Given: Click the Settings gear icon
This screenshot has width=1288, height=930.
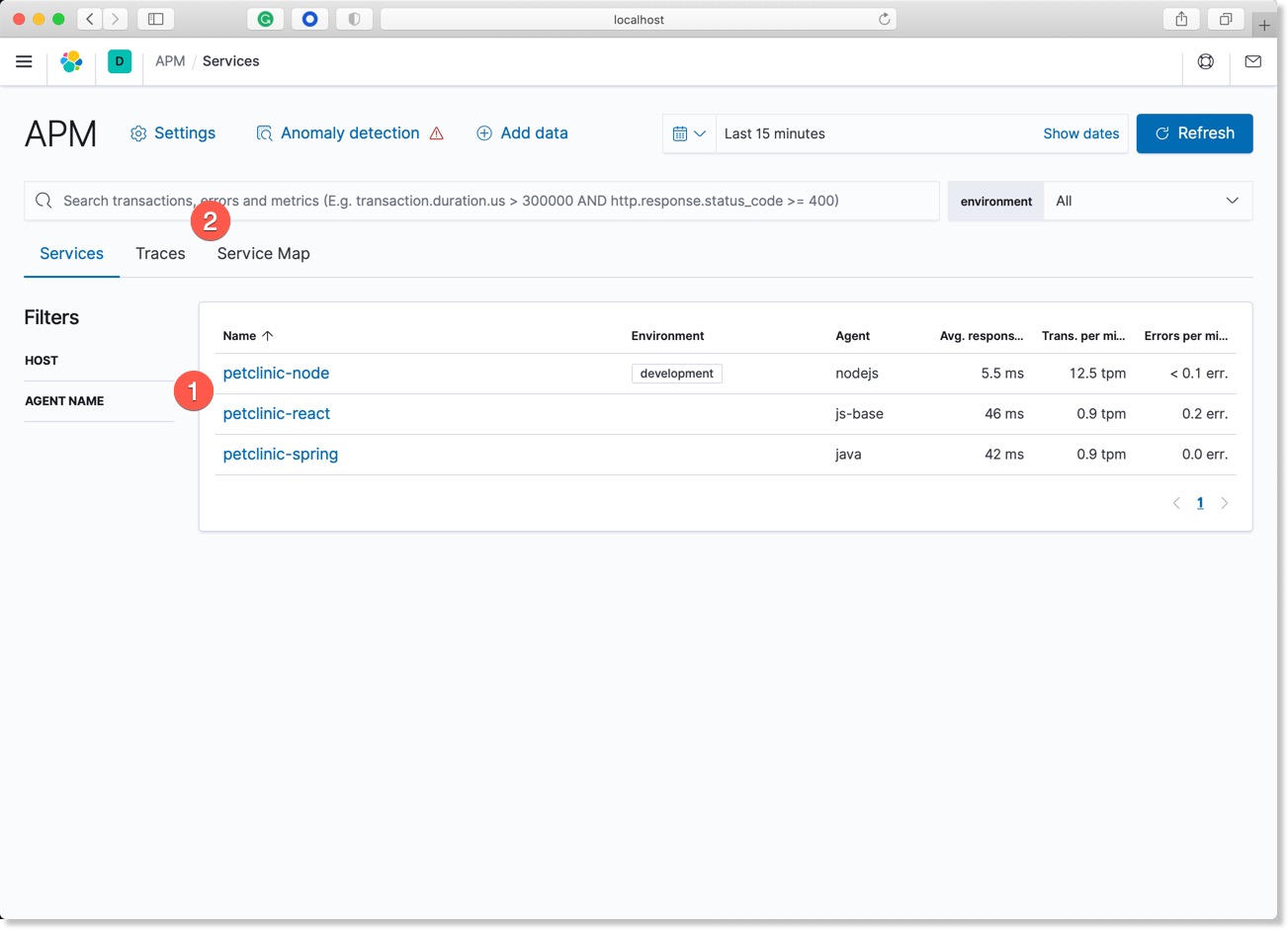Looking at the screenshot, I should click(x=138, y=133).
